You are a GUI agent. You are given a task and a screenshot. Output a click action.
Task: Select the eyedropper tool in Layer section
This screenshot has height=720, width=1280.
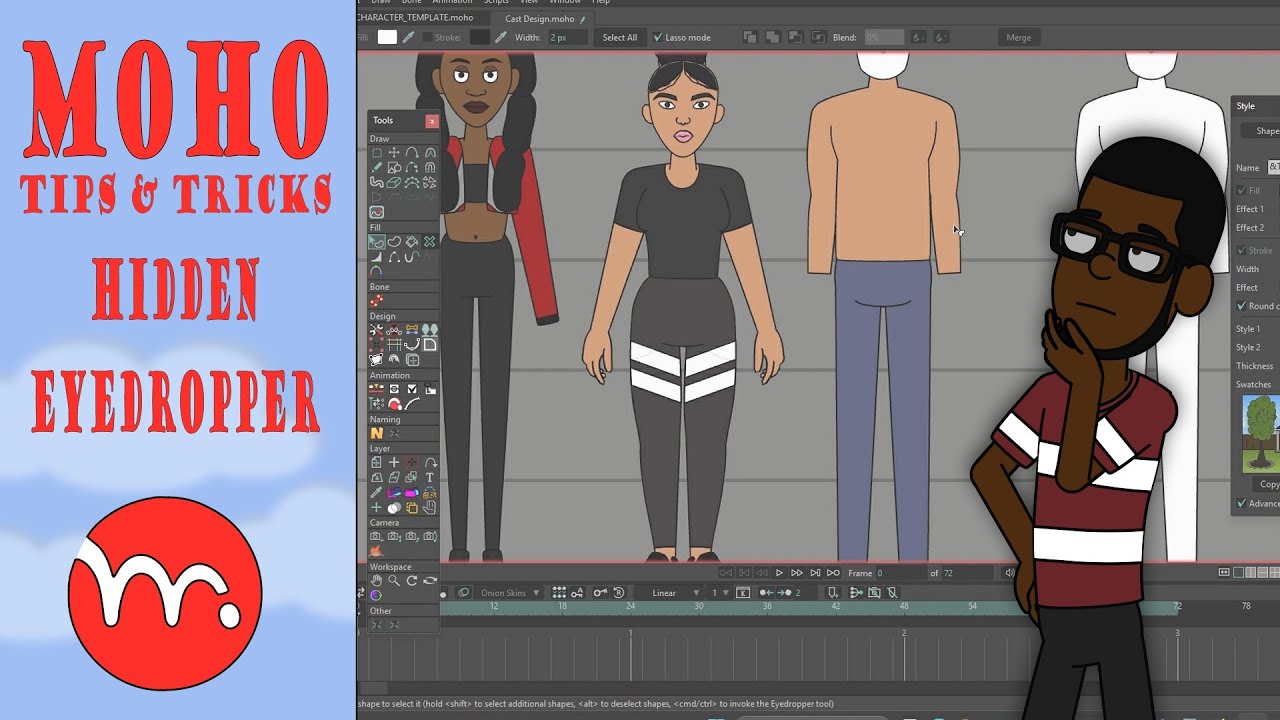click(377, 493)
